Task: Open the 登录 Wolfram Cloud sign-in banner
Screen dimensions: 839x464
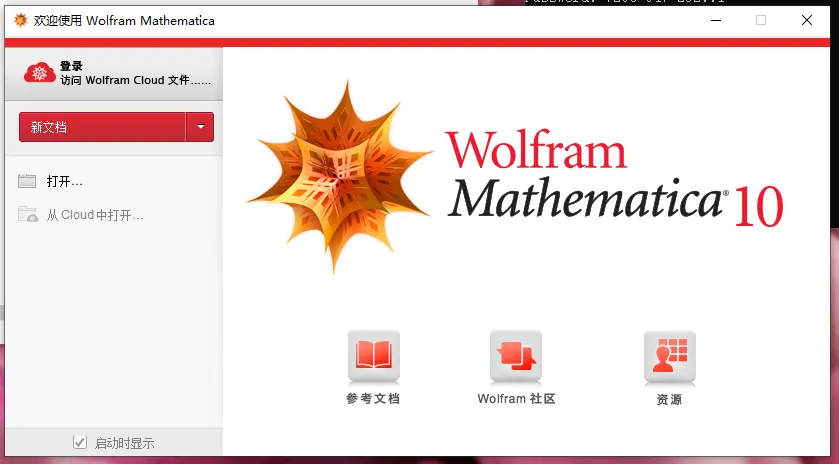Action: (113, 73)
